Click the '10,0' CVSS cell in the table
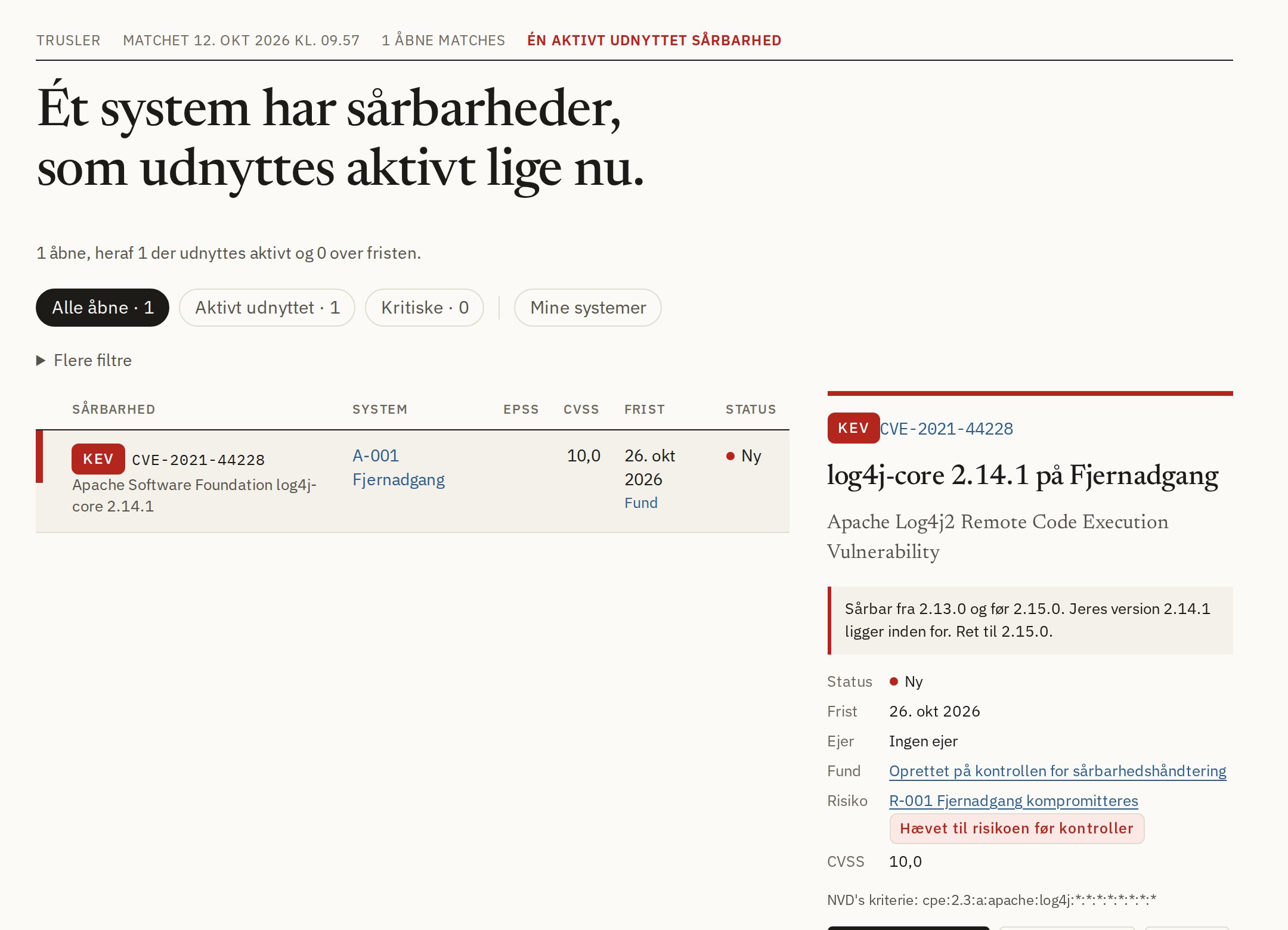 coord(583,456)
